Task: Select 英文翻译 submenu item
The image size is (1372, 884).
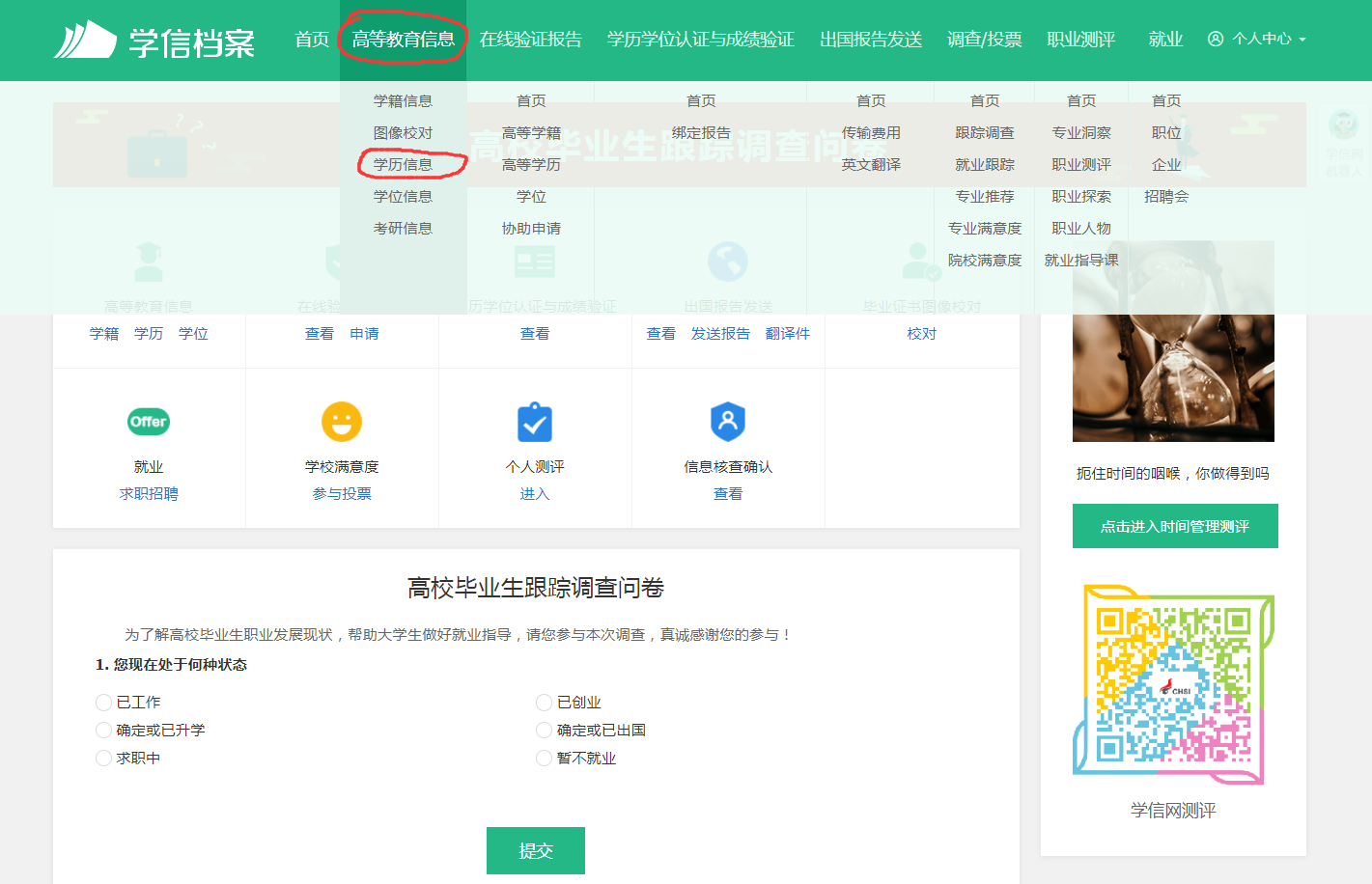Action: (x=871, y=164)
